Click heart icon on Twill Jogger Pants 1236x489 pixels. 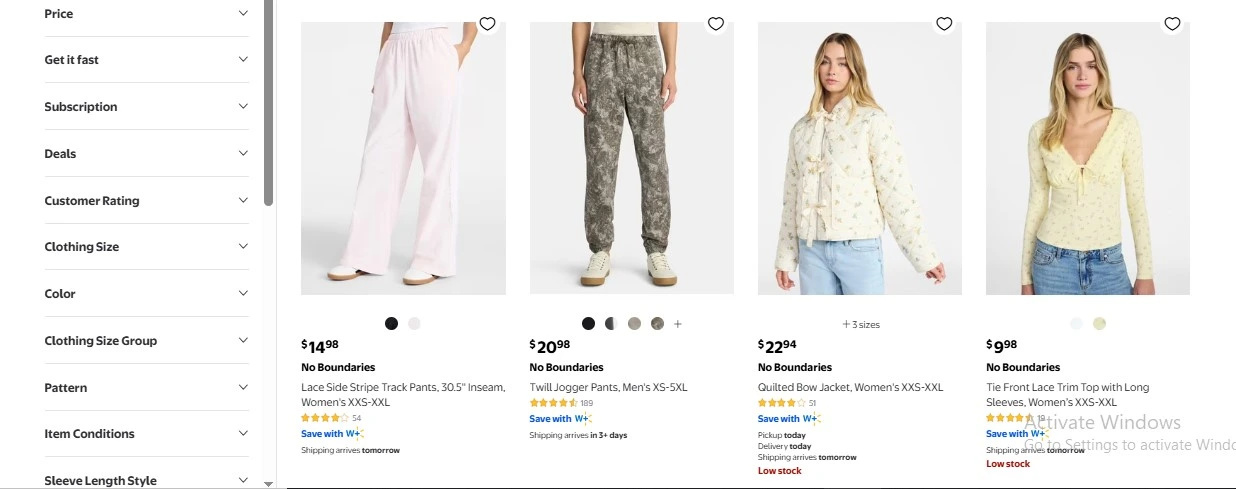(715, 24)
